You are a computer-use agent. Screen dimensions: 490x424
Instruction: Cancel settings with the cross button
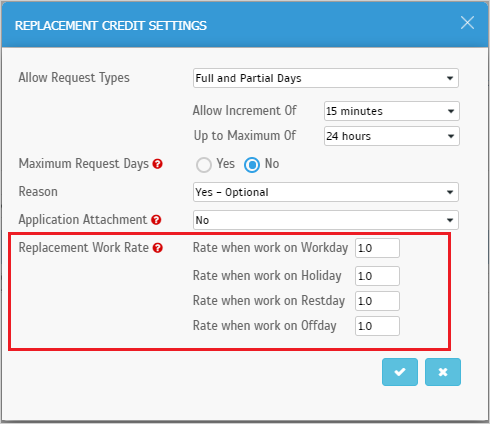pyautogui.click(x=443, y=372)
